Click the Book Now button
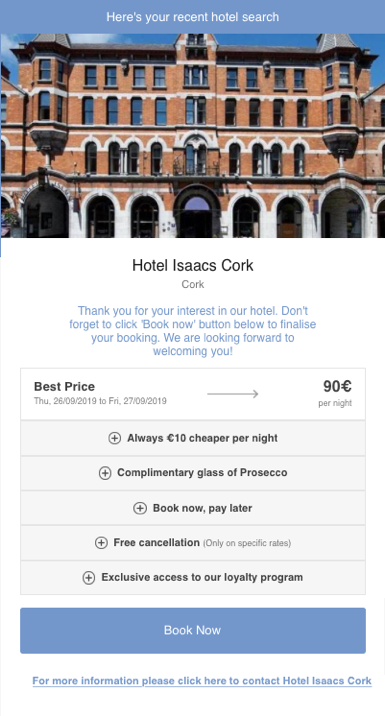This screenshot has width=385, height=716. [193, 630]
